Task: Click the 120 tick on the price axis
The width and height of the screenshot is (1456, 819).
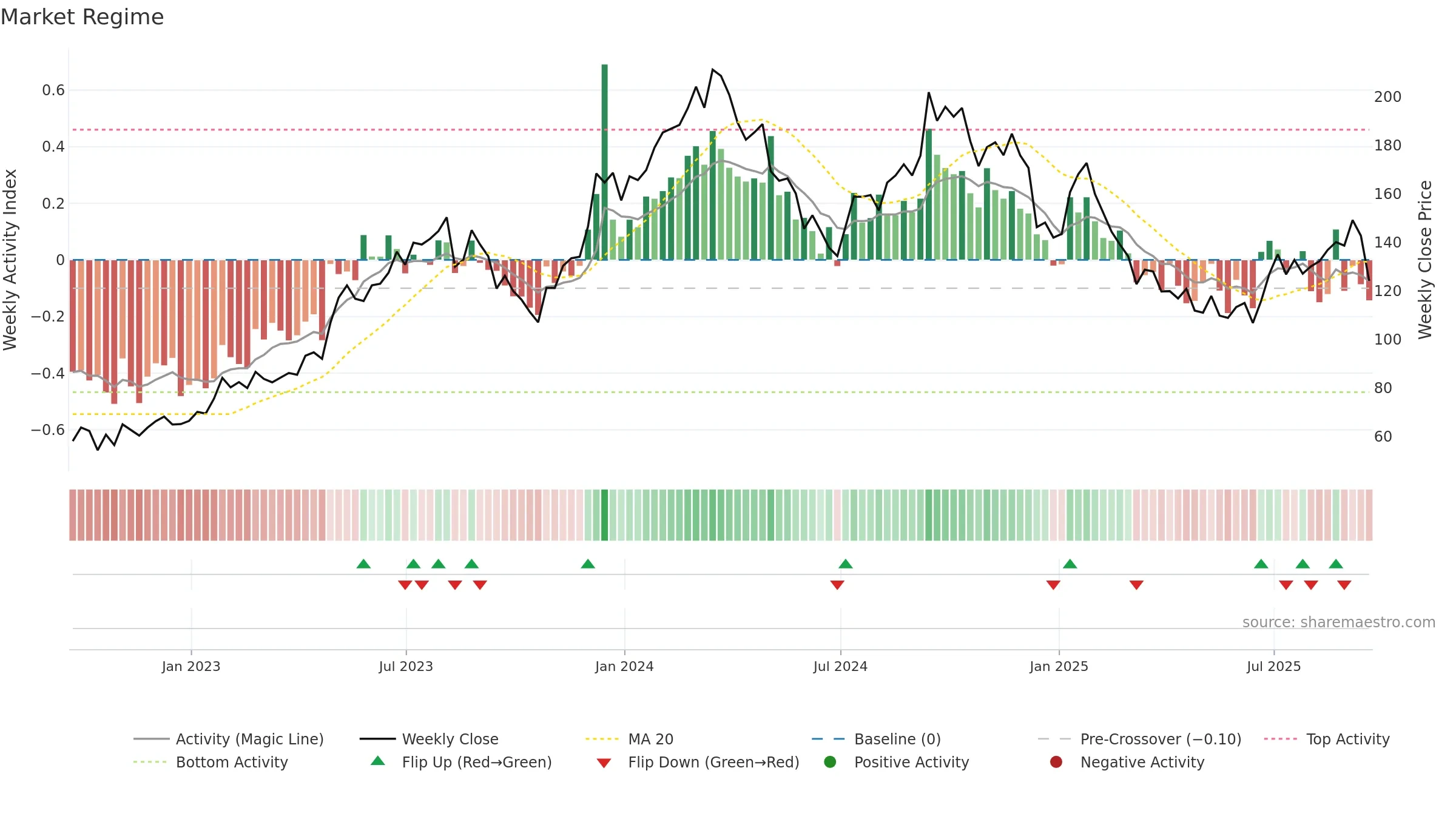Action: [x=1388, y=291]
